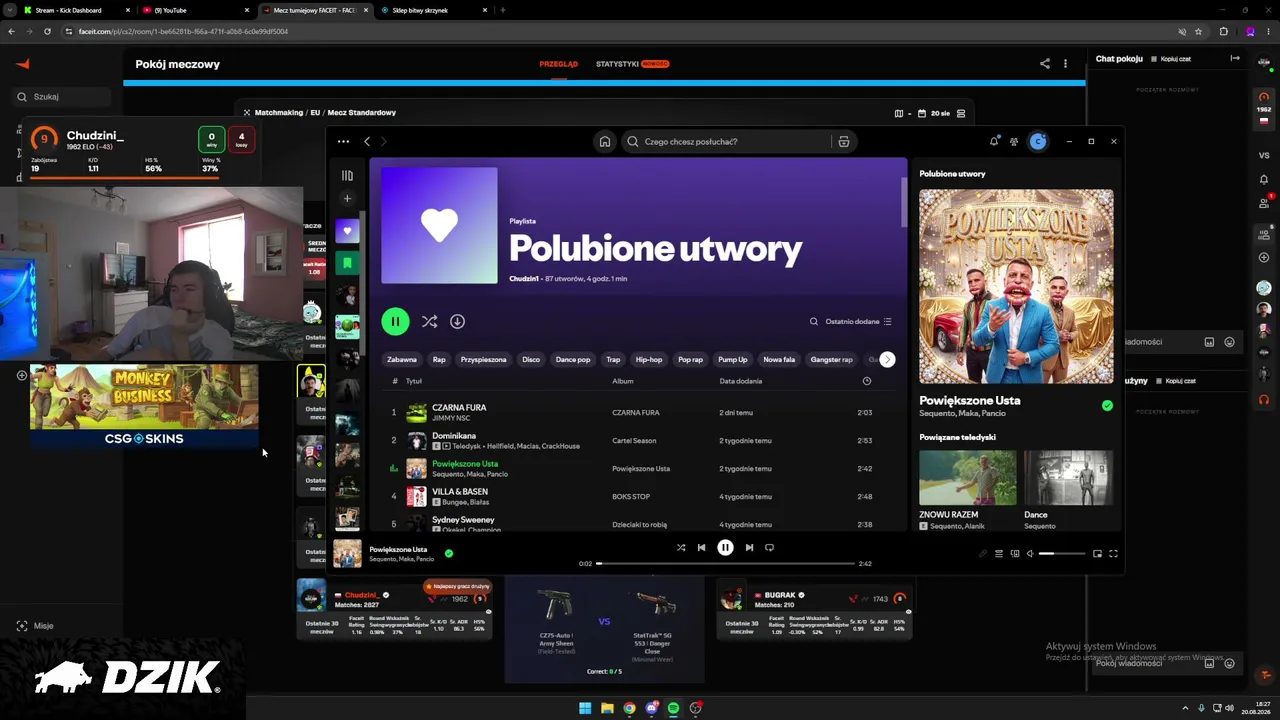Open Chrome extensions puzzle icon
Screen dimensions: 1280x720
coord(1223,31)
